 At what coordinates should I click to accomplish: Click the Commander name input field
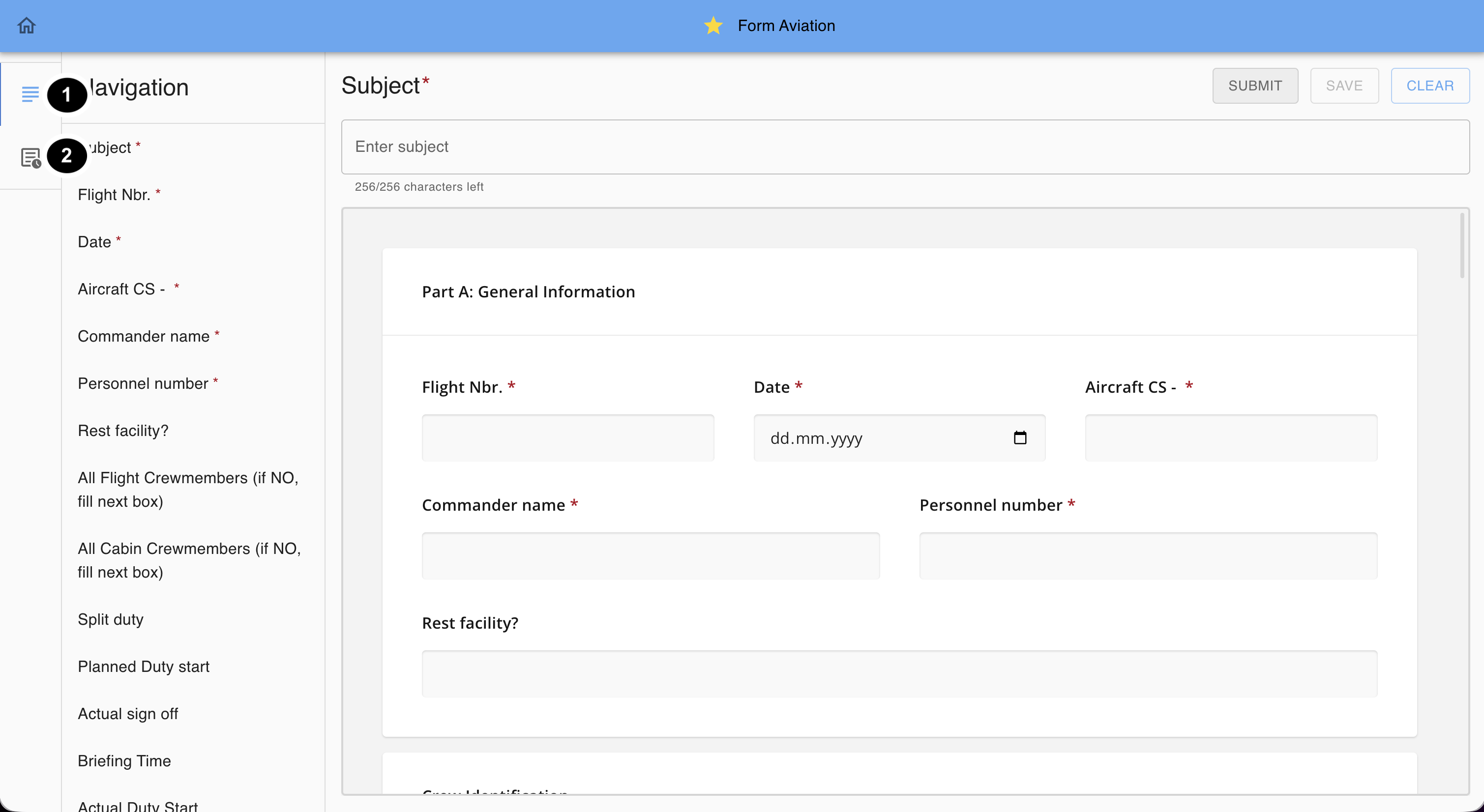click(x=651, y=556)
